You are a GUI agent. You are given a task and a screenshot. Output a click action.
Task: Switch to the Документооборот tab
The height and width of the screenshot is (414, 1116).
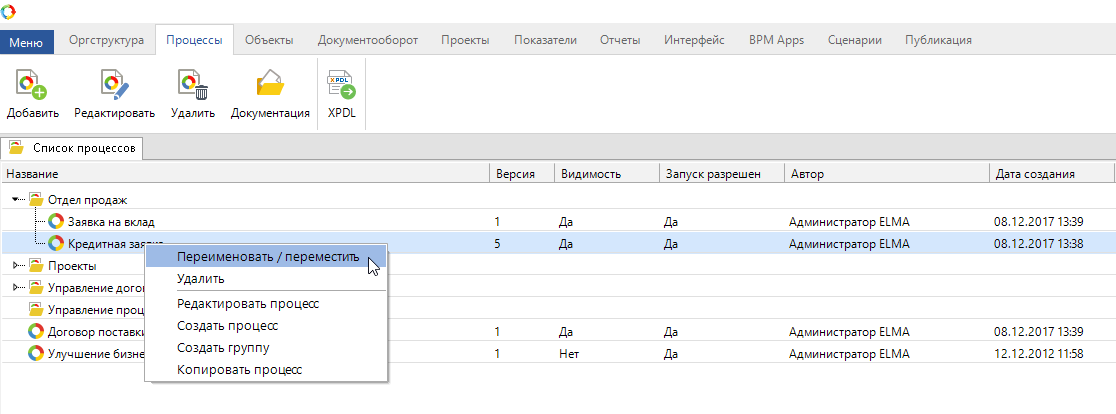click(x=367, y=40)
